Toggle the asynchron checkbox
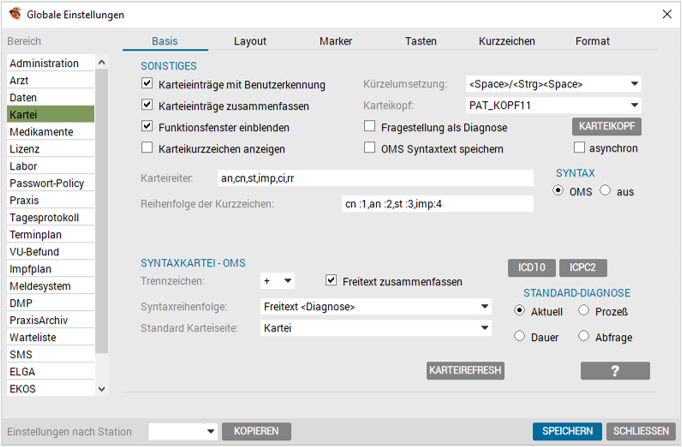This screenshot has width=682, height=447. [579, 147]
